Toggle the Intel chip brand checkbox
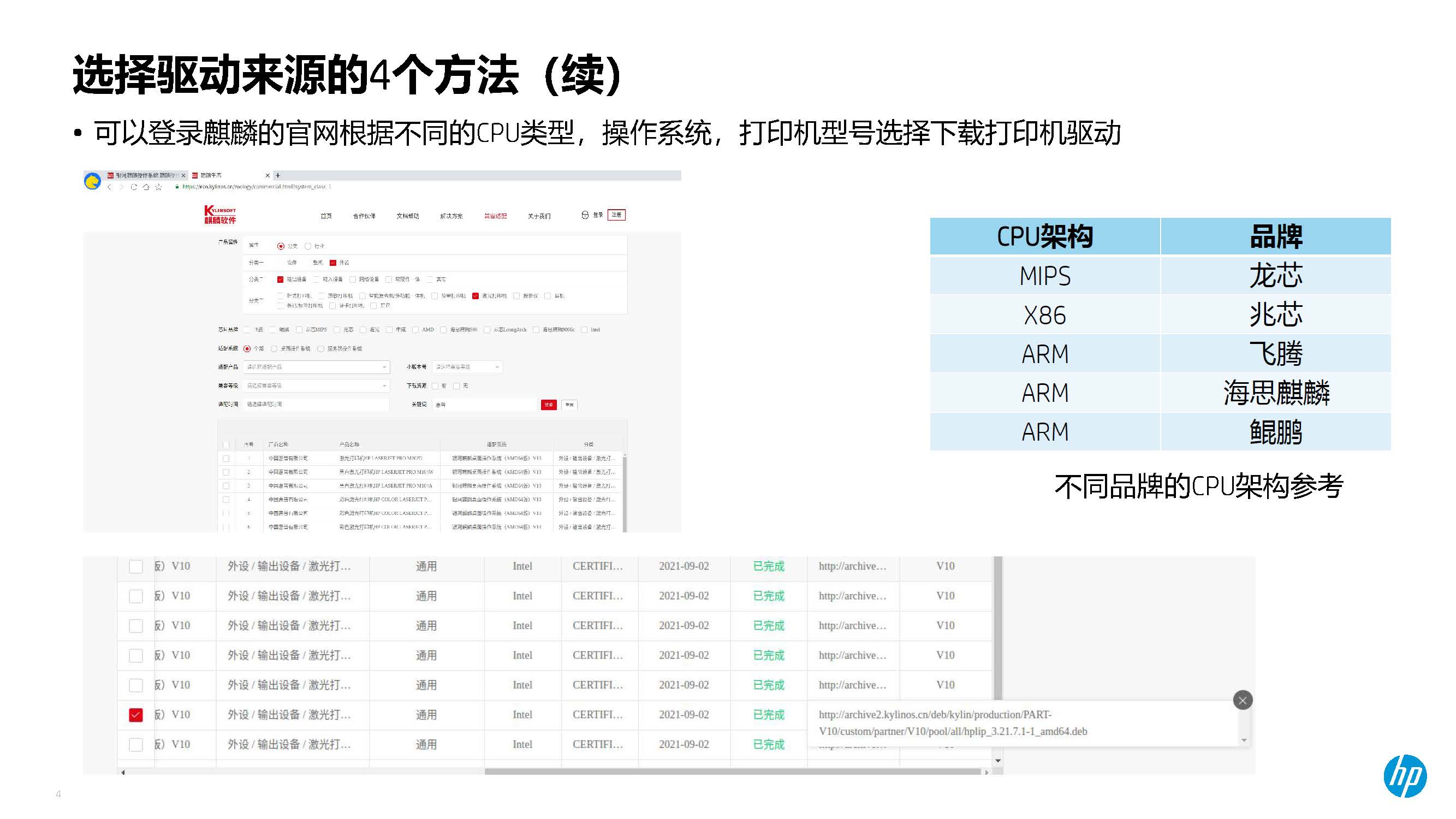Image resolution: width=1456 pixels, height=819 pixels. (585, 330)
